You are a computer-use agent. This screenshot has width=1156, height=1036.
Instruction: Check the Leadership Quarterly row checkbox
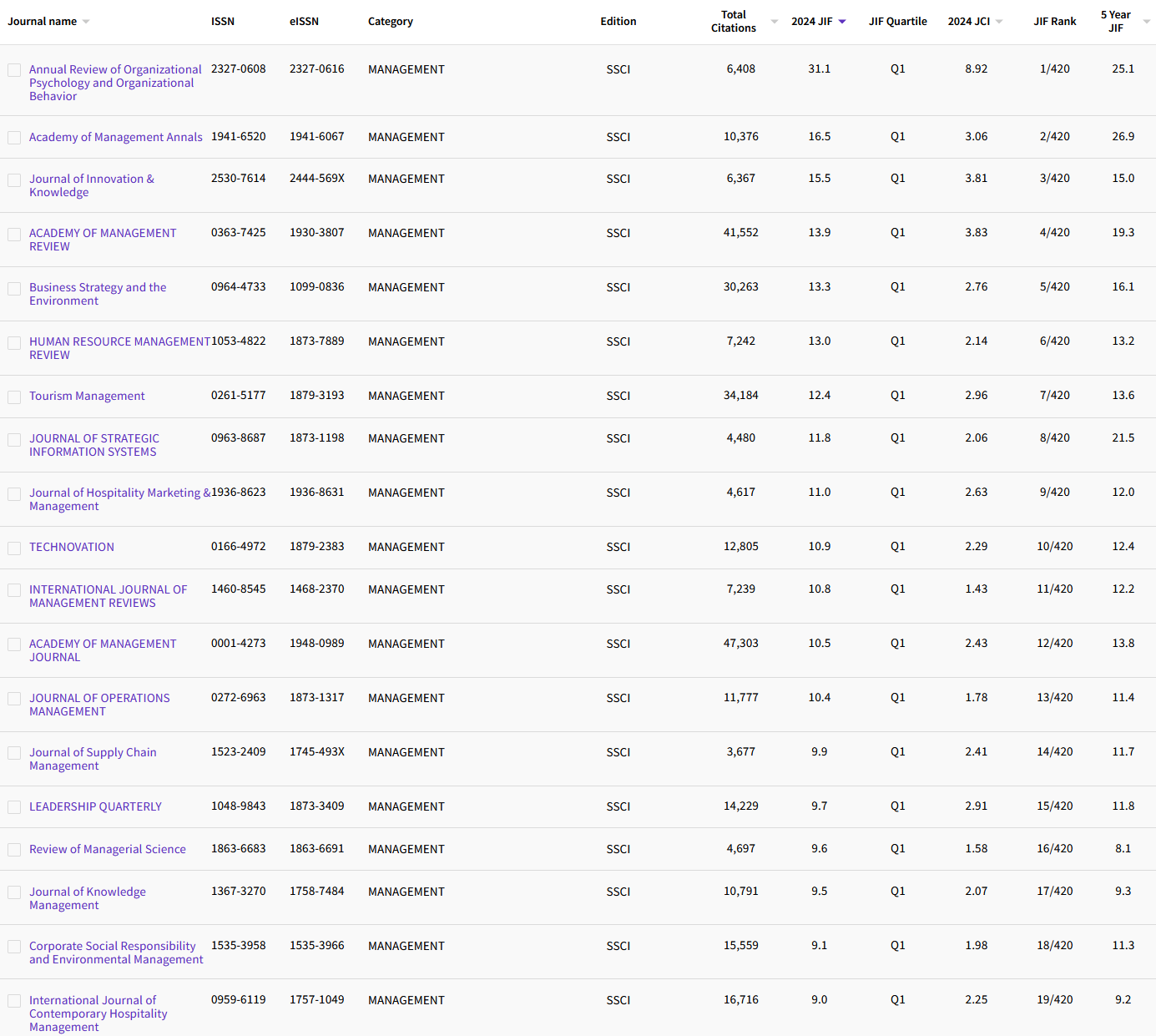point(14,807)
